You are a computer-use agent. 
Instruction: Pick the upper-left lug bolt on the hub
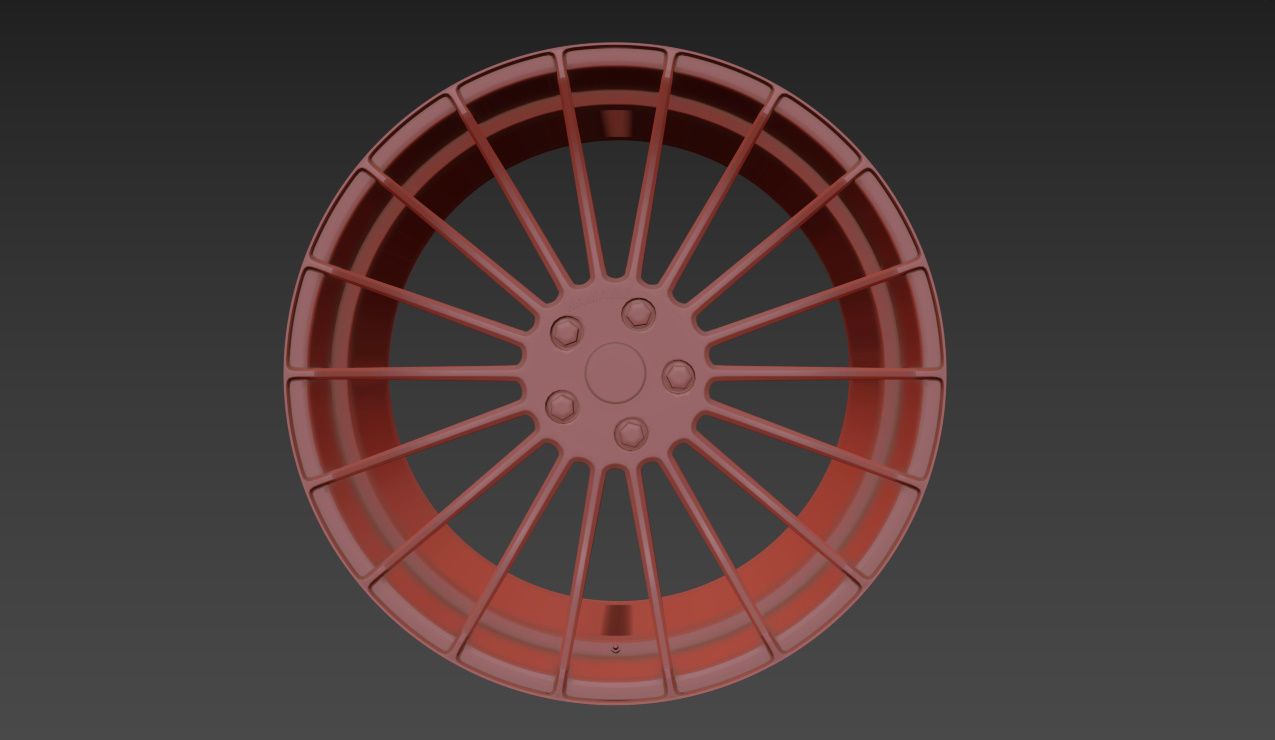tap(567, 331)
